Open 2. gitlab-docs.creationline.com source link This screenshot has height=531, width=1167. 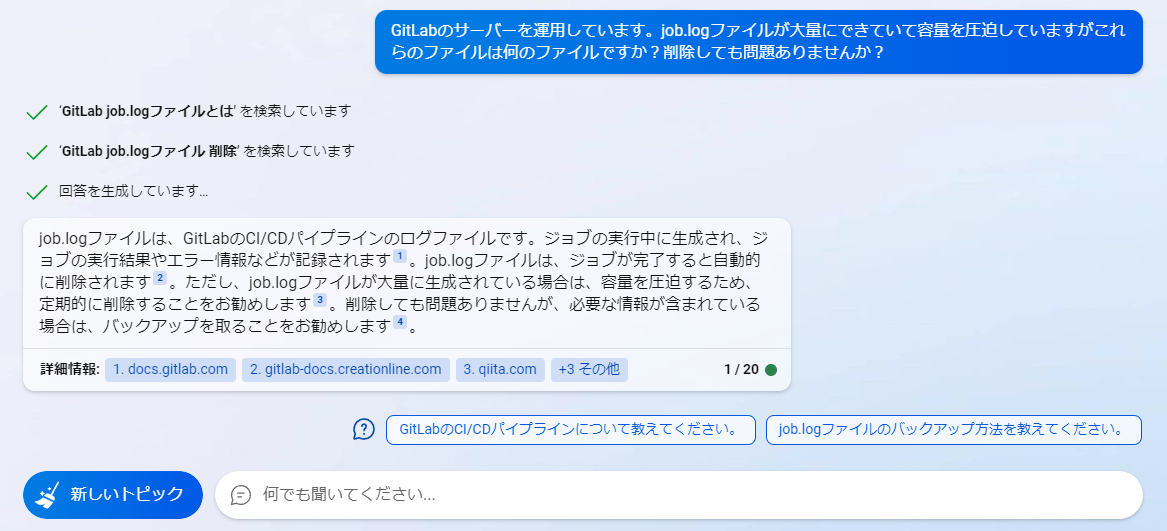pyautogui.click(x=346, y=370)
